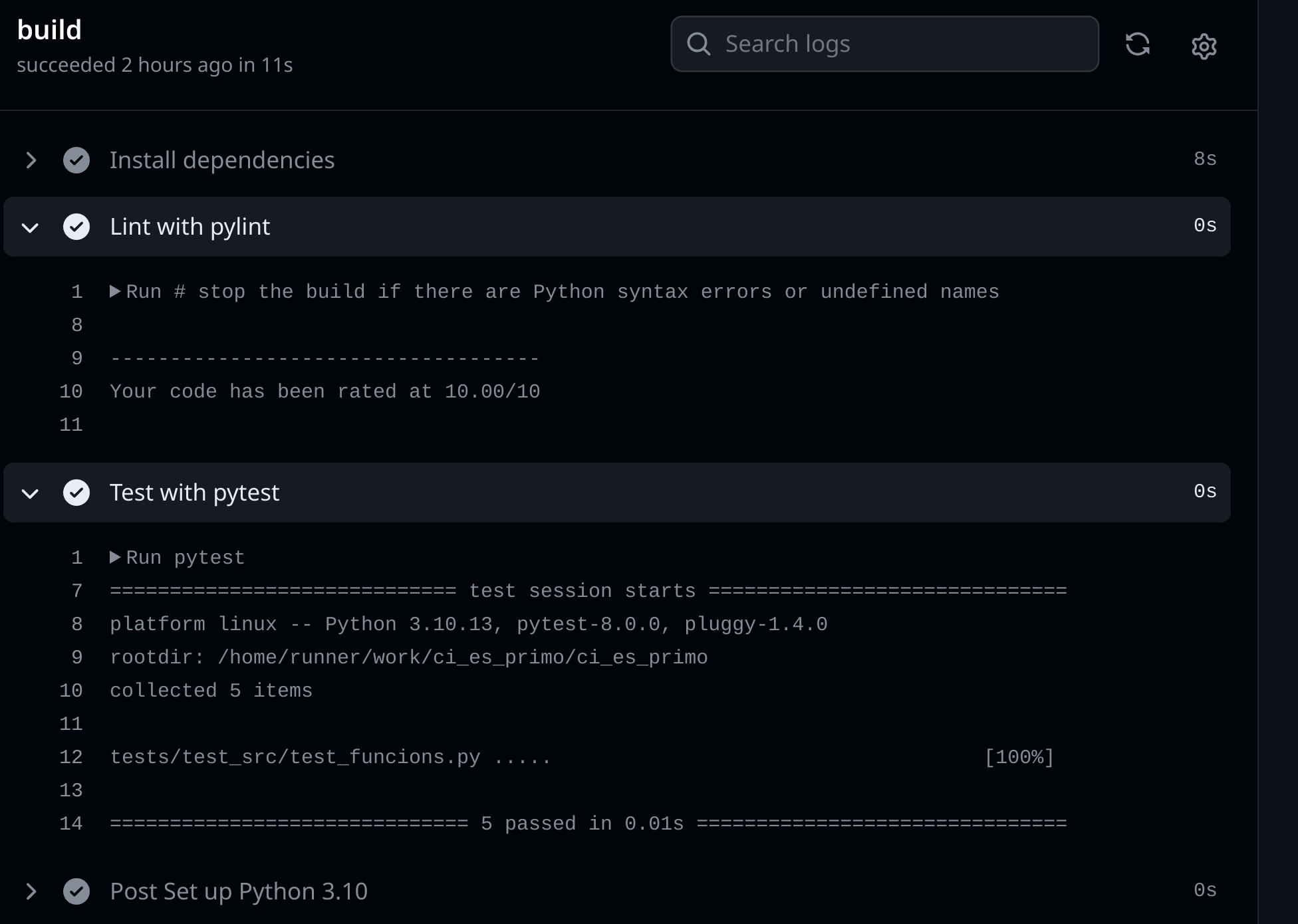The image size is (1298, 924).
Task: Click line number 7 in the pytest log
Action: (77, 591)
